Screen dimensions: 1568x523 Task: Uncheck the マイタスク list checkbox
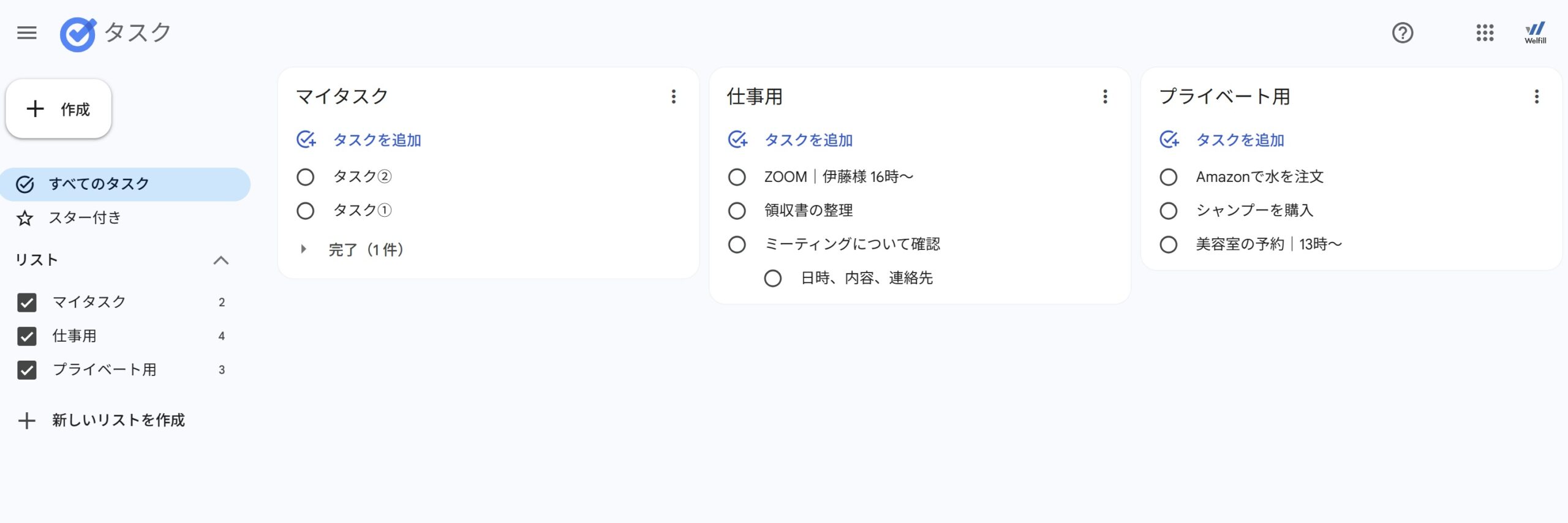click(x=27, y=303)
